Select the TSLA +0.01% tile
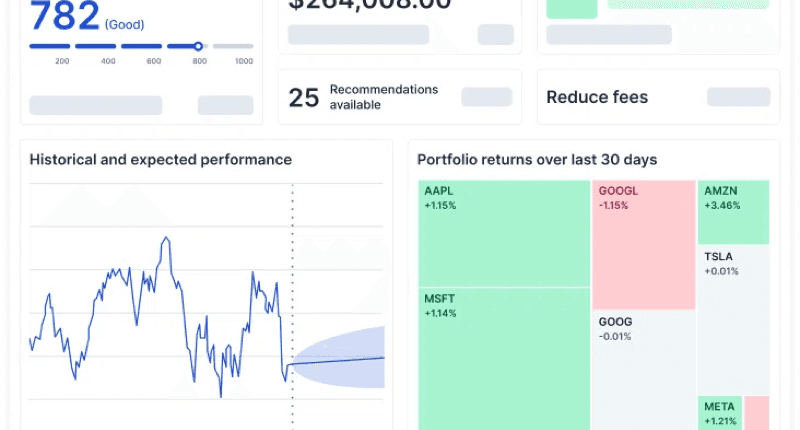 coord(733,318)
